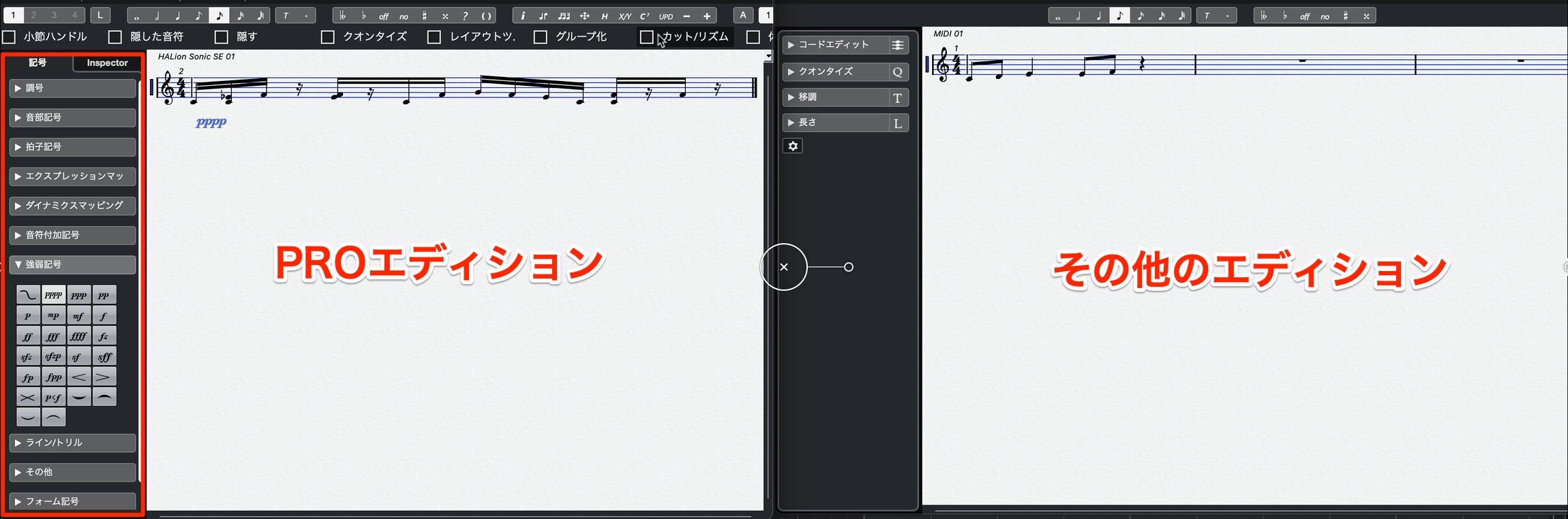Viewport: 1568px width, 519px height.
Task: Click the make chord symbols C7 icon
Action: [645, 16]
